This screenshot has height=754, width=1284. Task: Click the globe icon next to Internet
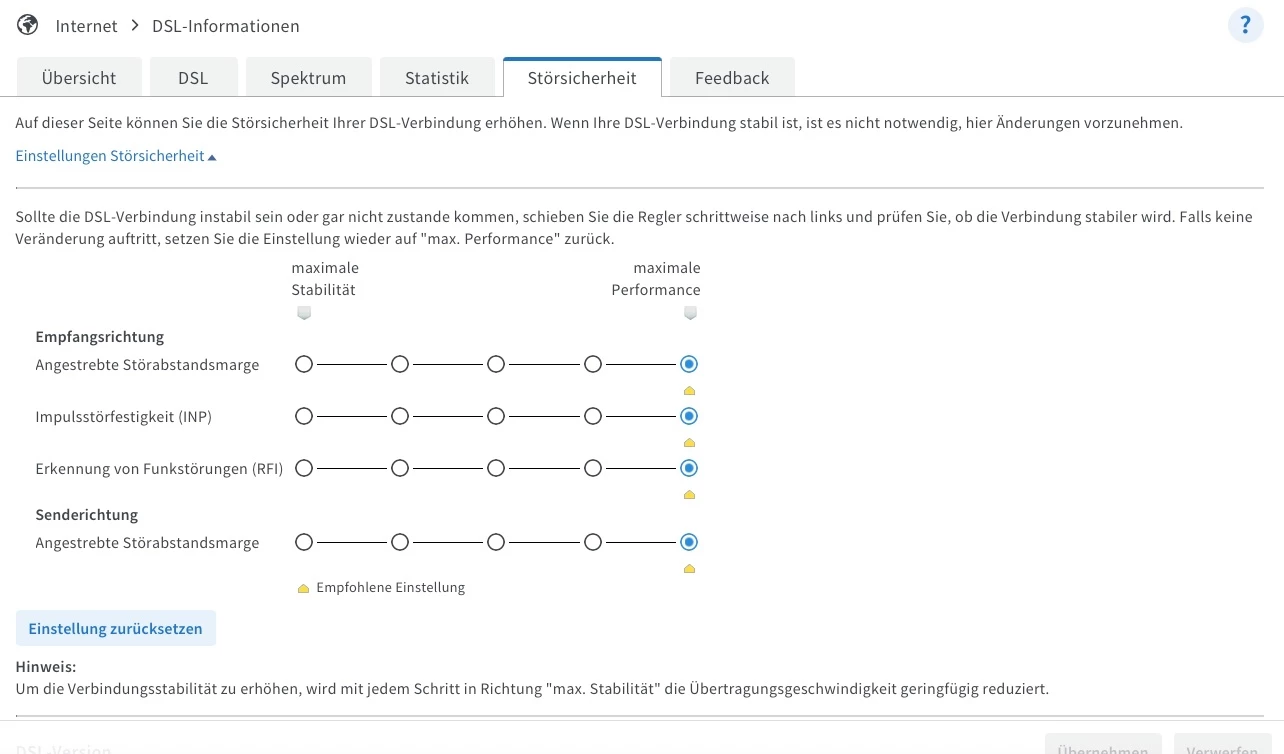pyautogui.click(x=28, y=26)
